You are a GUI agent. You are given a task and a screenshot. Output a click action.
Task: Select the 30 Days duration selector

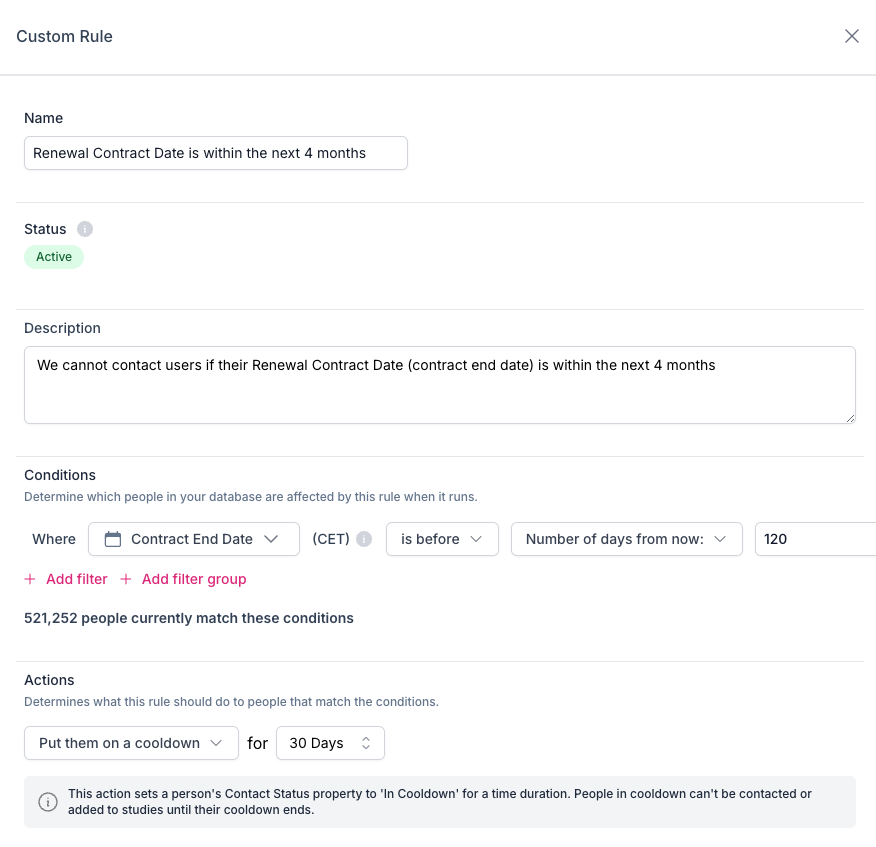point(318,743)
